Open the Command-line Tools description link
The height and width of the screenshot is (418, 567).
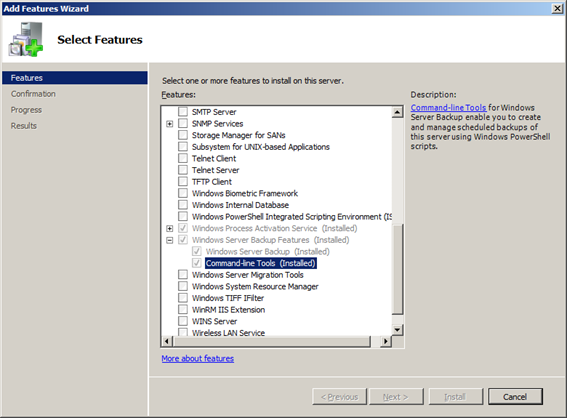(x=448, y=108)
